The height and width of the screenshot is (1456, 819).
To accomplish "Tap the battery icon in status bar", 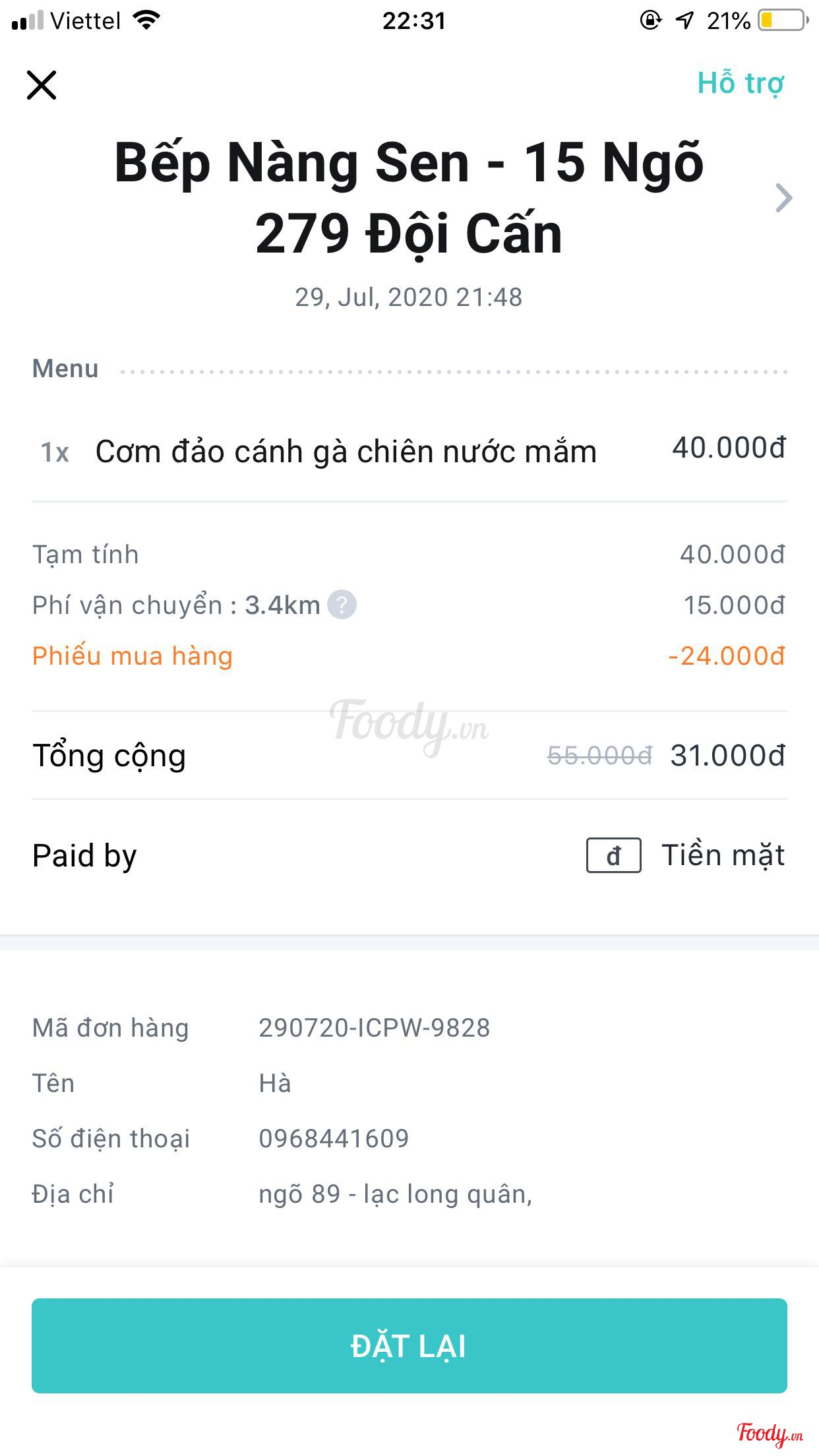I will pyautogui.click(x=783, y=20).
